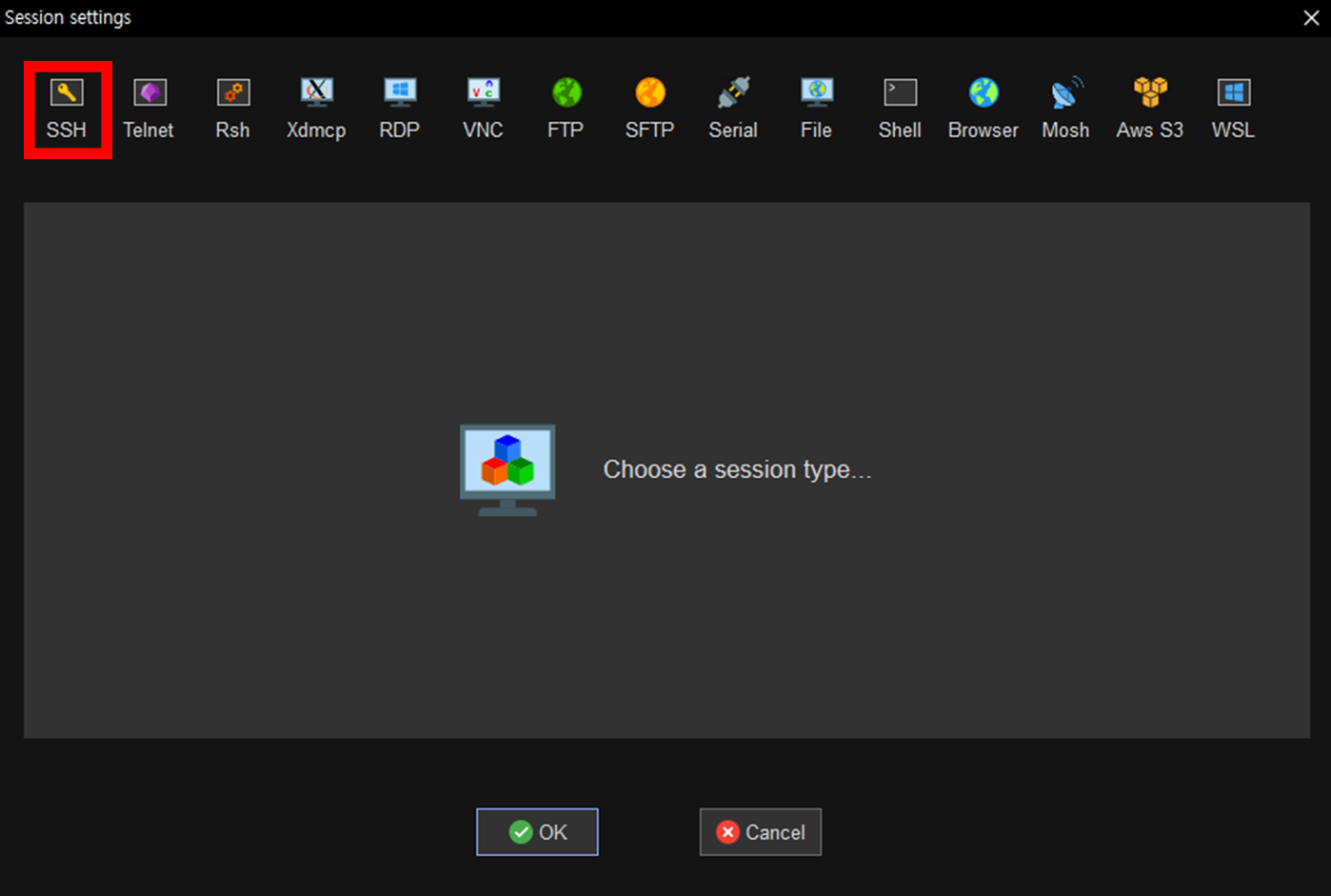1331x896 pixels.
Task: Open the Shell session type
Action: (900, 110)
